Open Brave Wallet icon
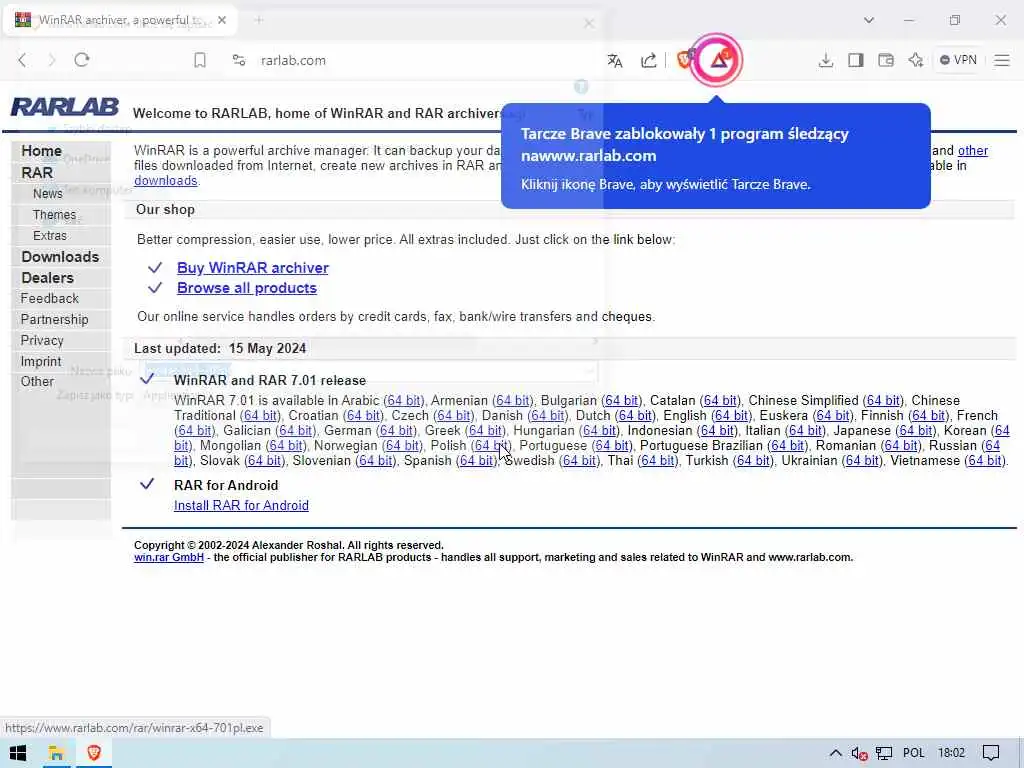The width and height of the screenshot is (1024, 768). (x=886, y=60)
